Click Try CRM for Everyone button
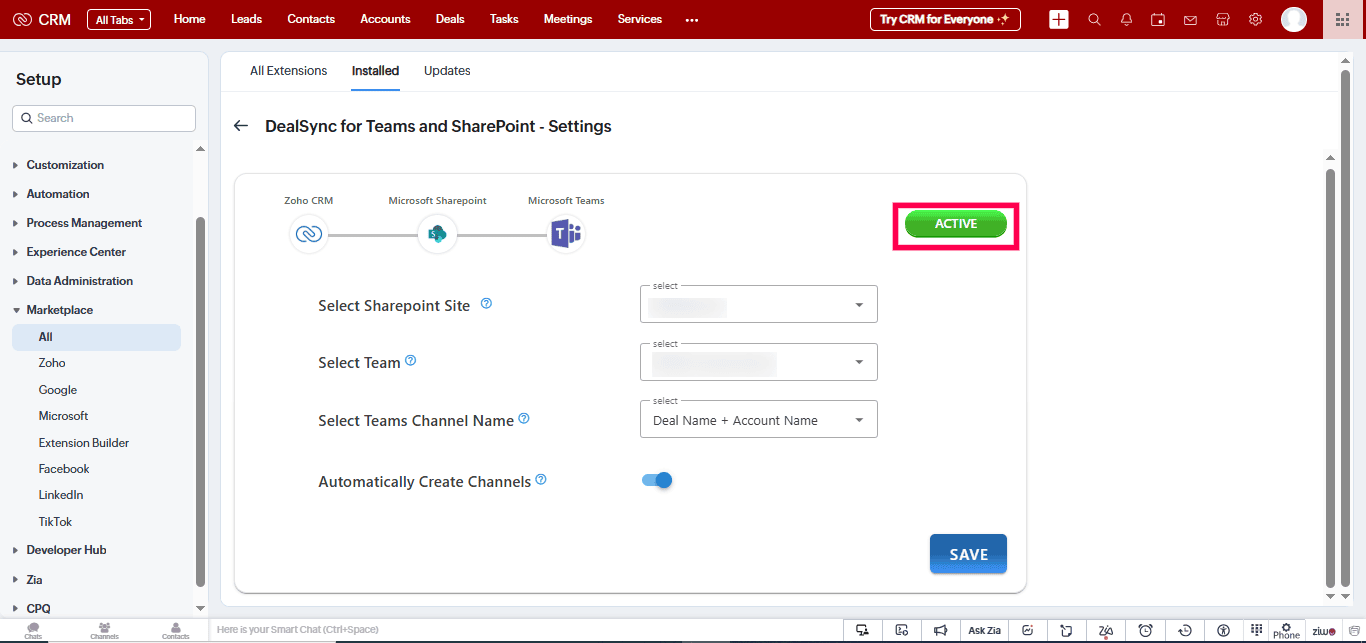The image size is (1366, 643). tap(945, 19)
